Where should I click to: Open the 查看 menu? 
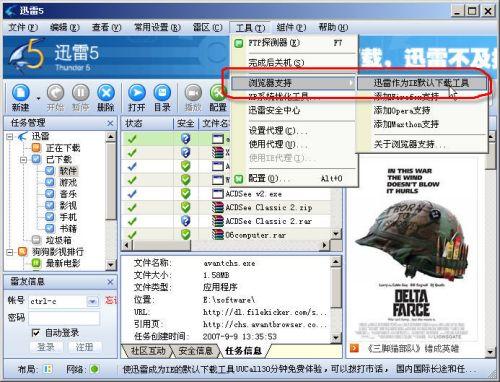(x=107, y=27)
